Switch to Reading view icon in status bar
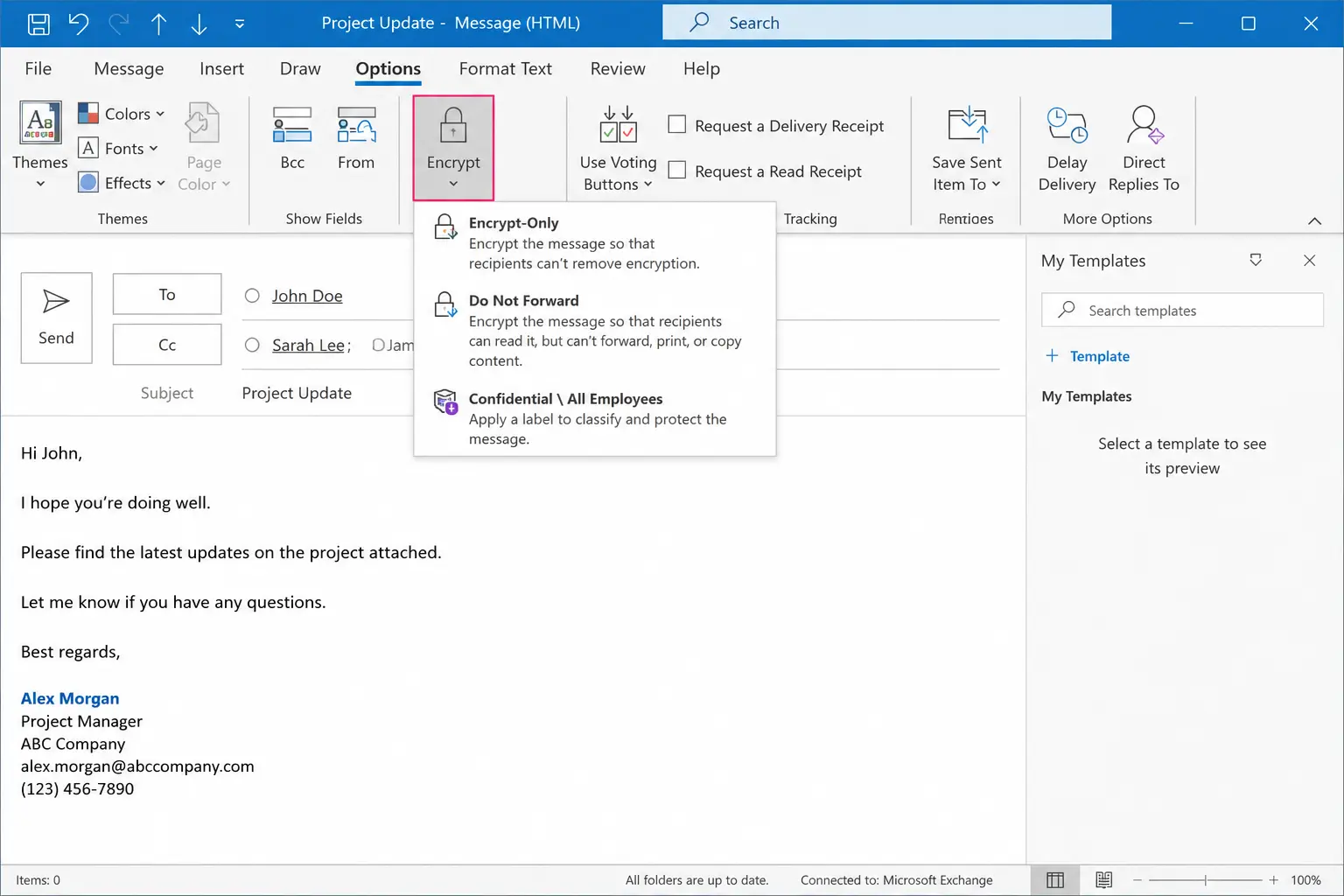 (1104, 880)
